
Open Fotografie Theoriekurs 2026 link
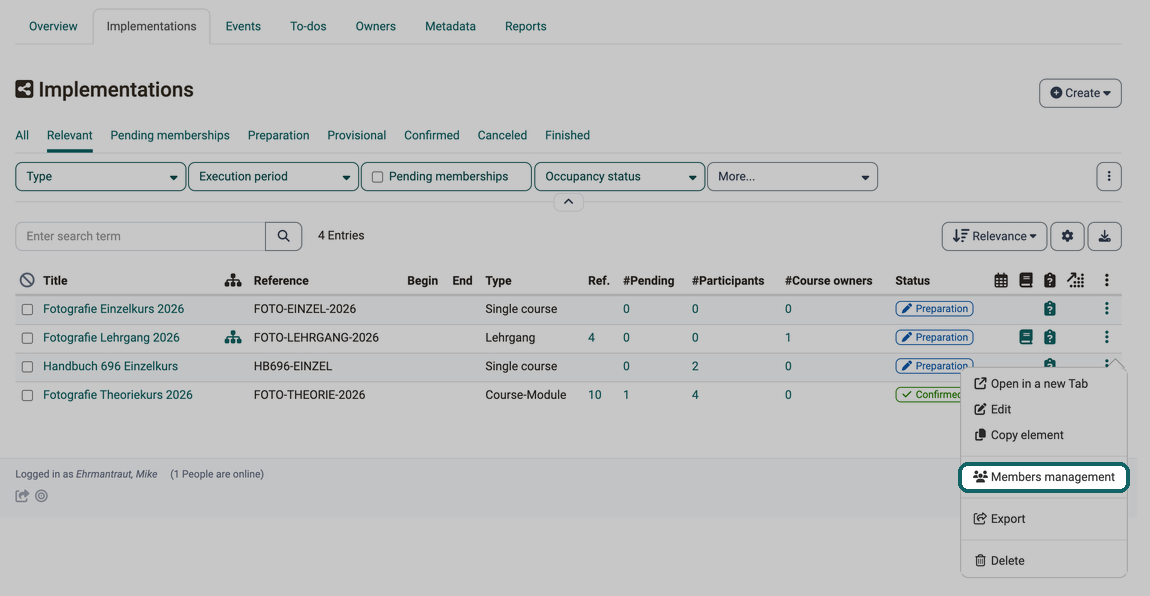[118, 394]
